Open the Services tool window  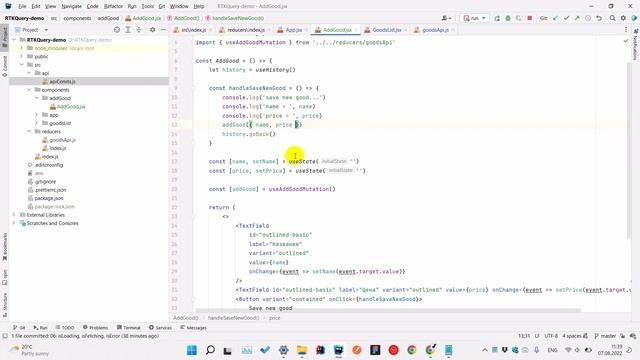pos(160,328)
